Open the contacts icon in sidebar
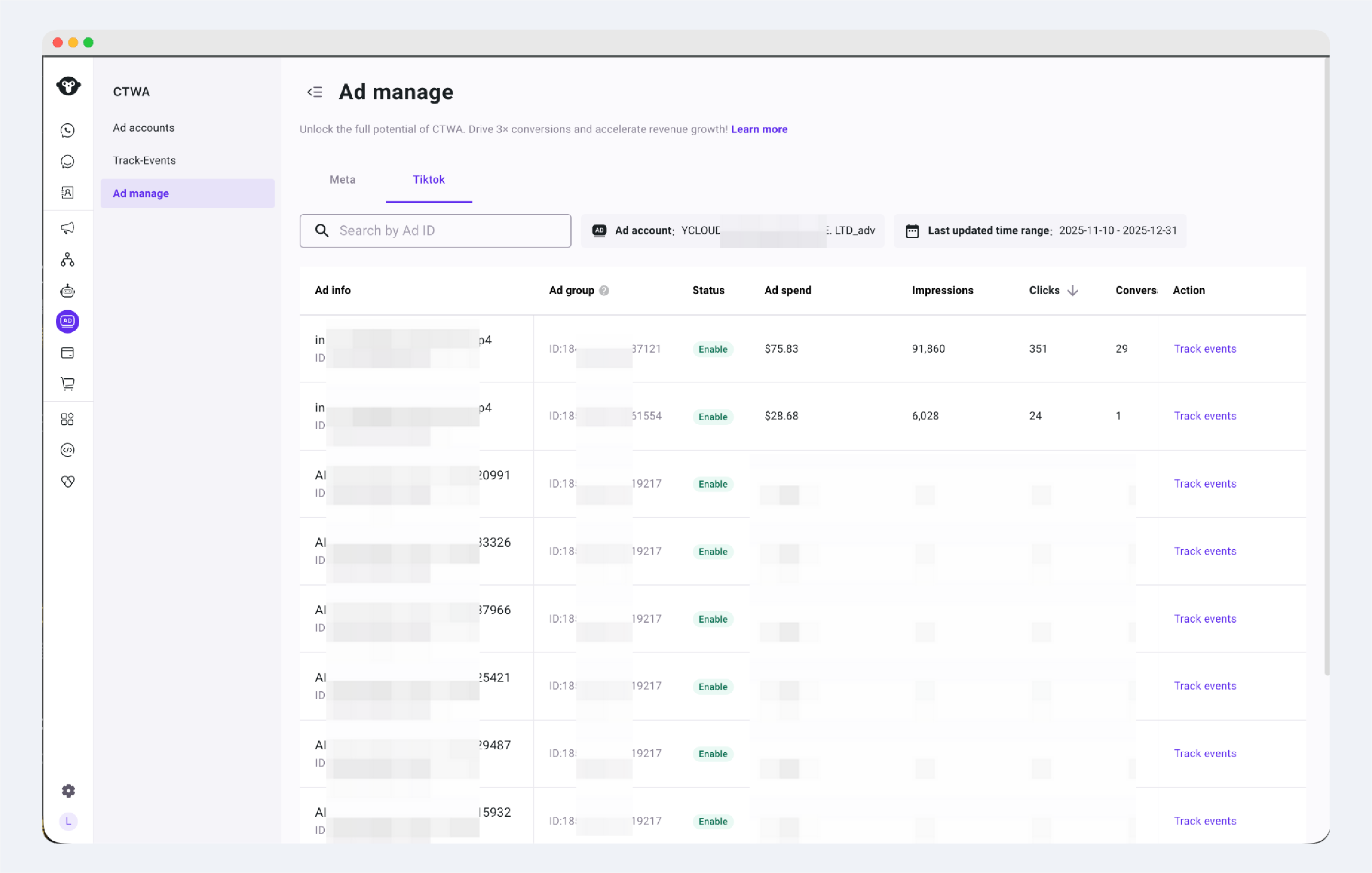 pyautogui.click(x=67, y=193)
